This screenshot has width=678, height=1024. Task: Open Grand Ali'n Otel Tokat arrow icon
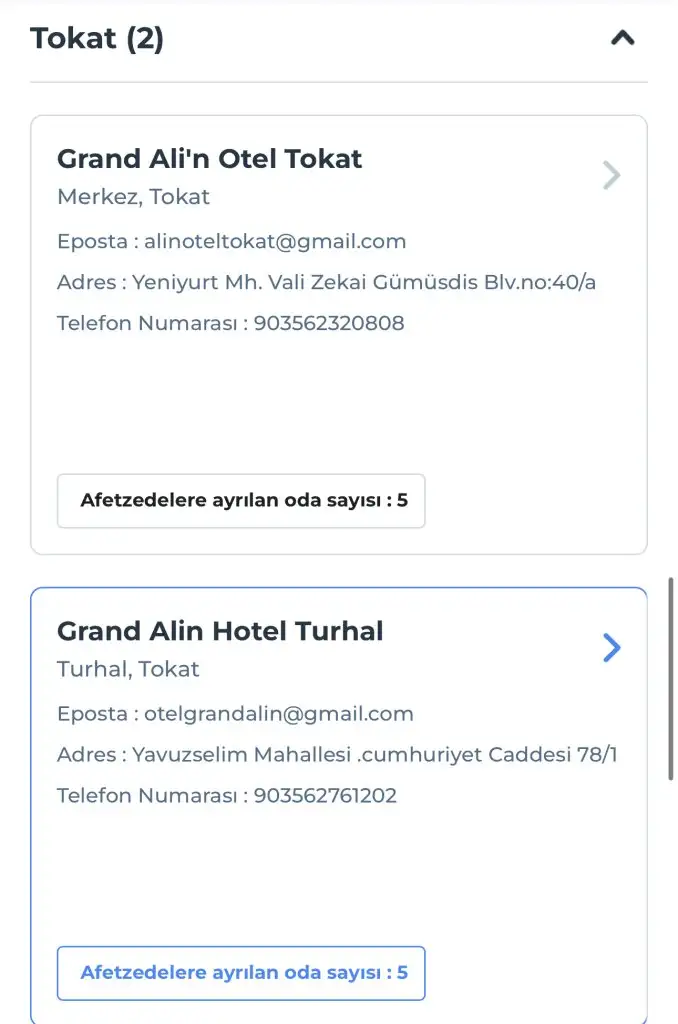612,176
